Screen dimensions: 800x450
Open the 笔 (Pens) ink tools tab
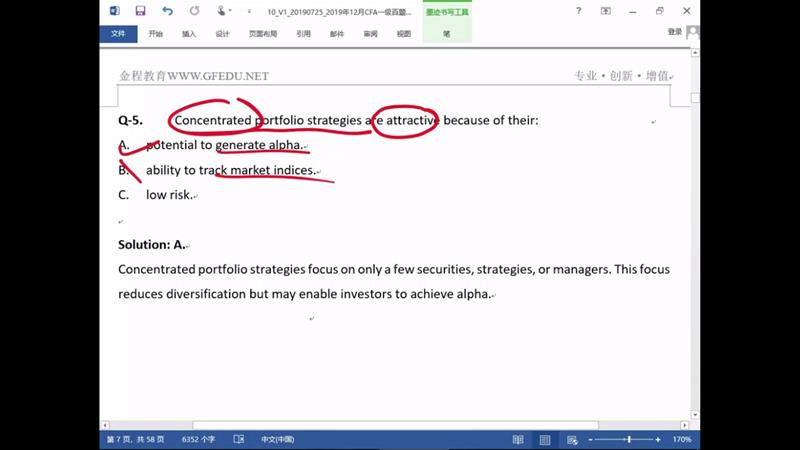point(446,34)
